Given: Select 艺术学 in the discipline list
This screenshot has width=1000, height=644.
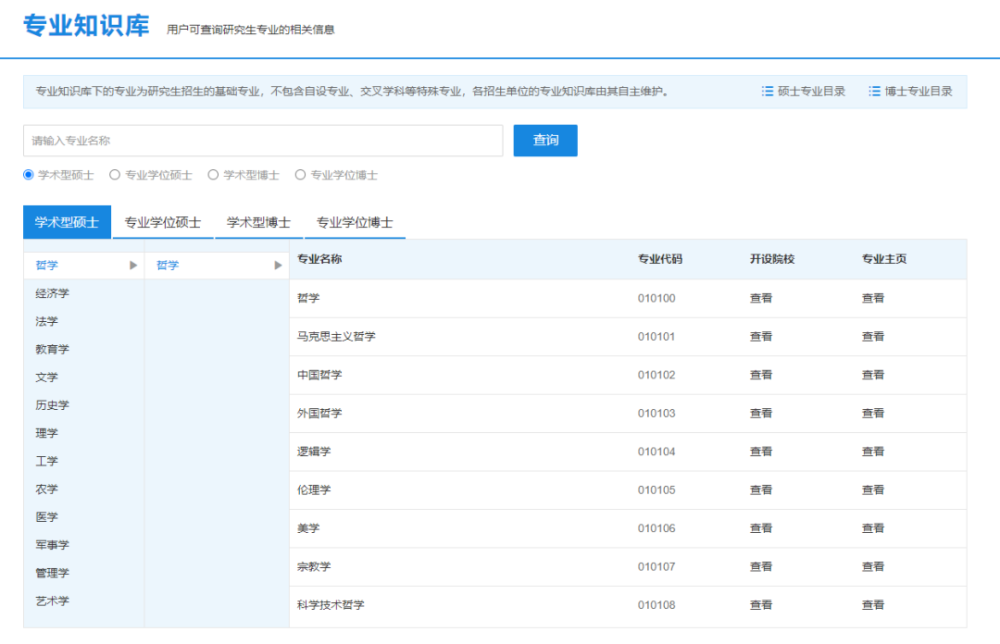Looking at the screenshot, I should [x=52, y=601].
